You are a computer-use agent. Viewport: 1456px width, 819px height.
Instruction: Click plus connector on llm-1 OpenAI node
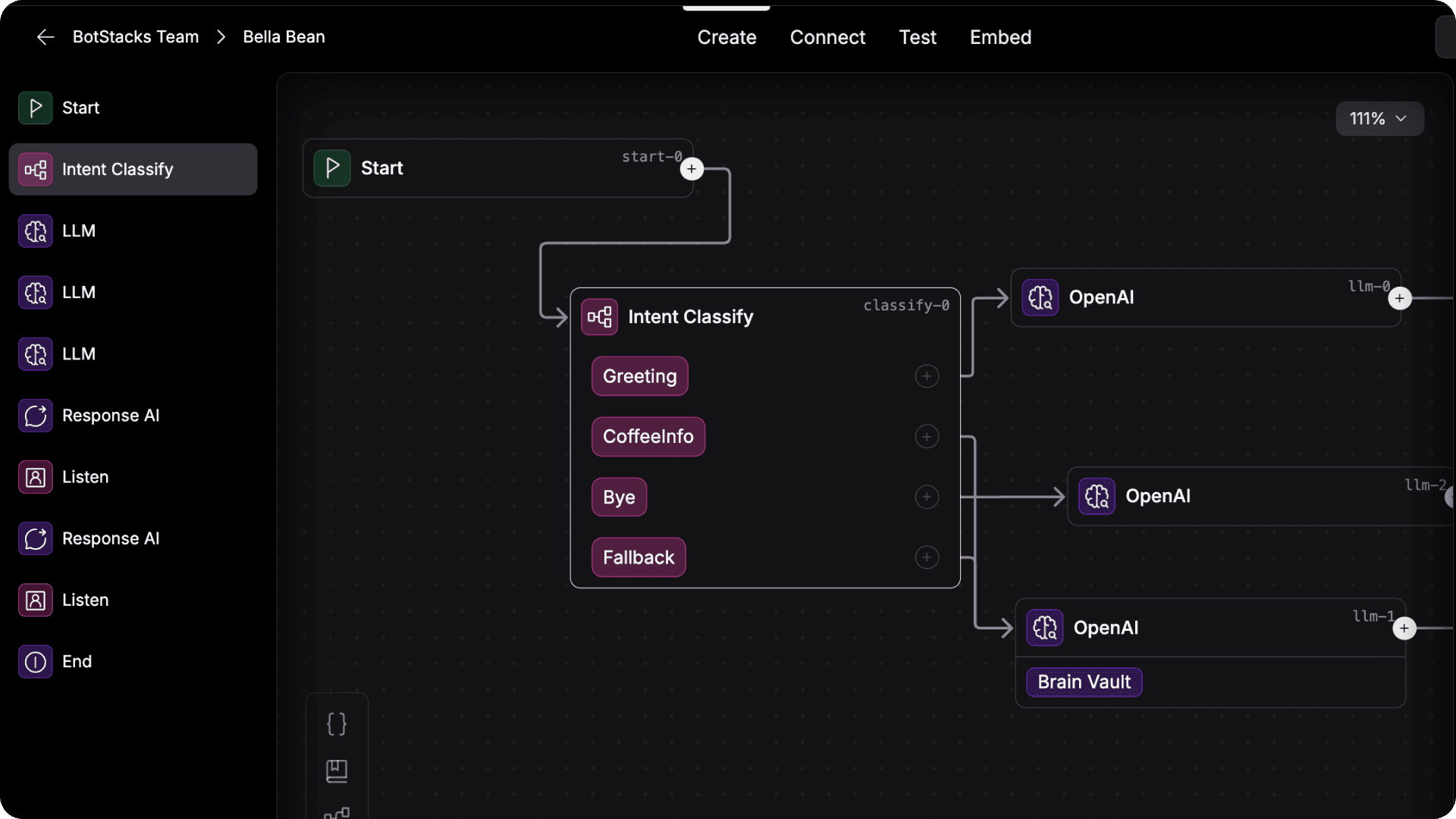coord(1404,629)
